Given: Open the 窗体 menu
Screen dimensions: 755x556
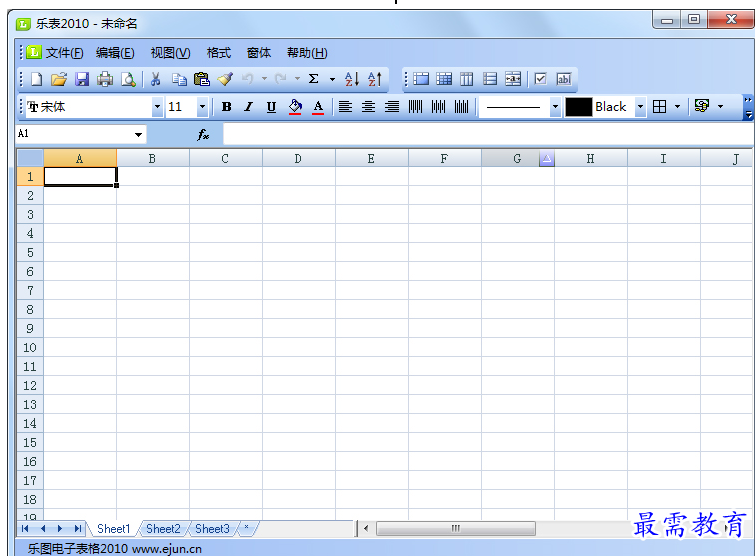Looking at the screenshot, I should (259, 52).
